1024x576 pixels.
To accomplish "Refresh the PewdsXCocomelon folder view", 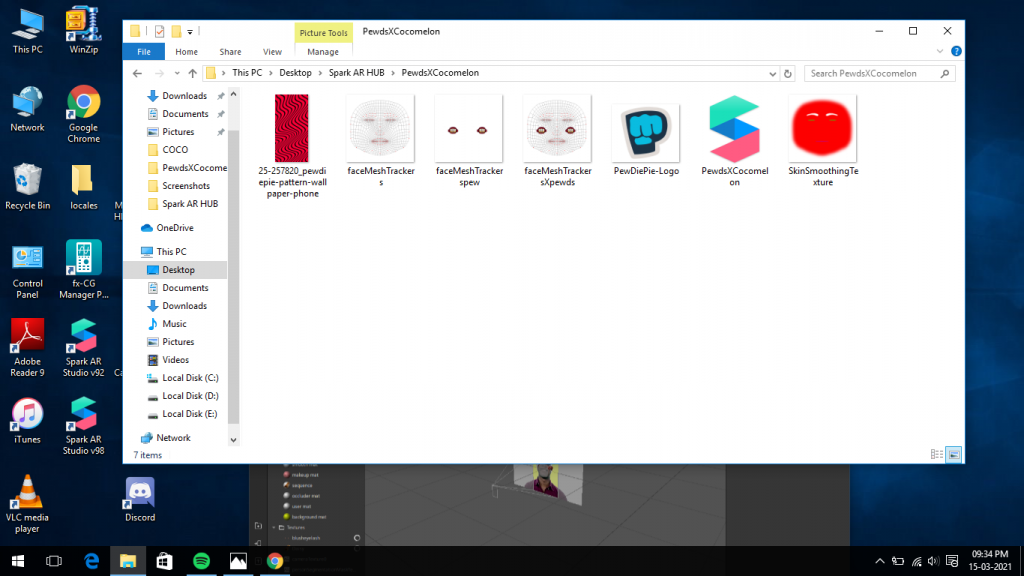I will pyautogui.click(x=788, y=73).
